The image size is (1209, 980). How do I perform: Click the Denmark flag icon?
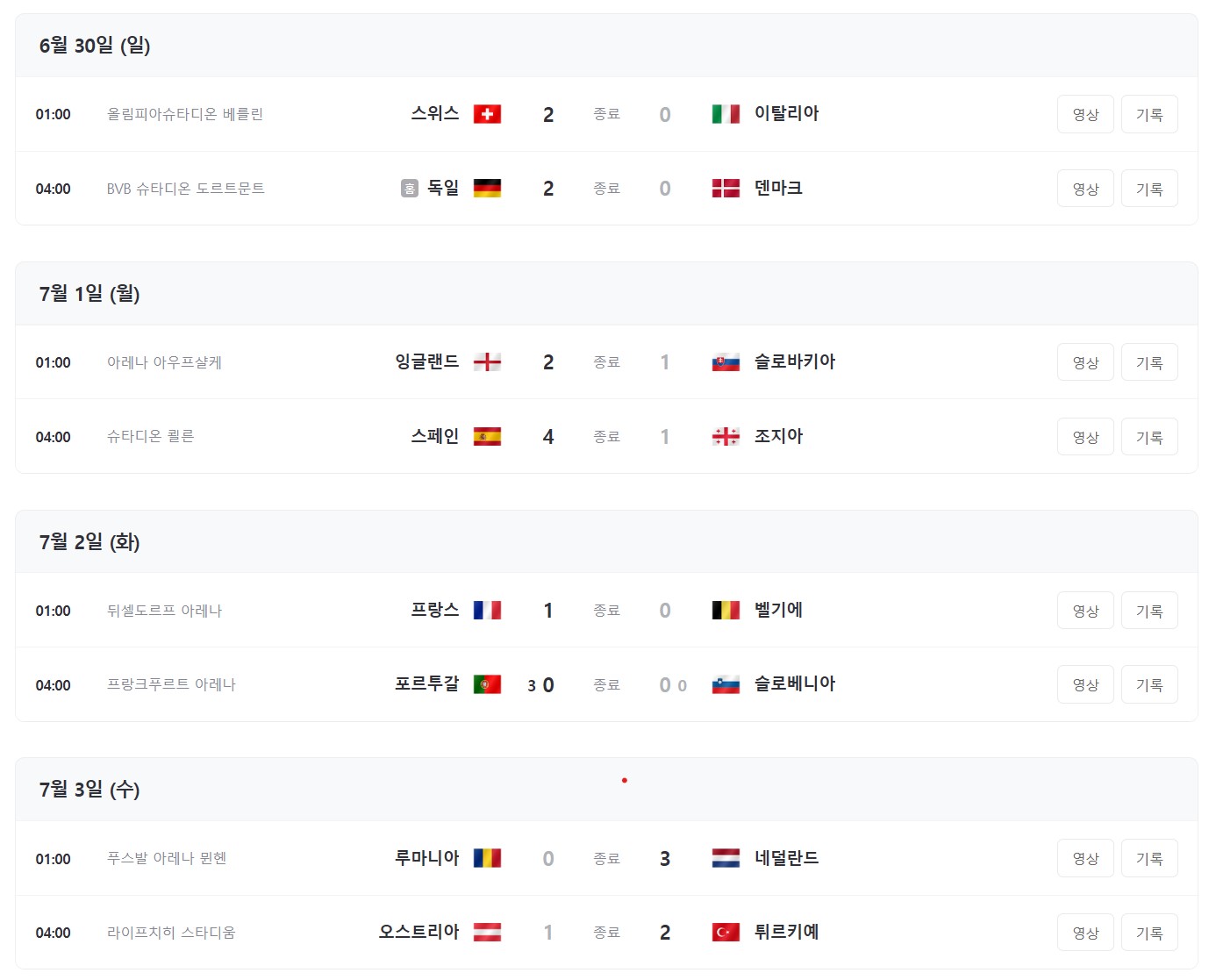(726, 188)
